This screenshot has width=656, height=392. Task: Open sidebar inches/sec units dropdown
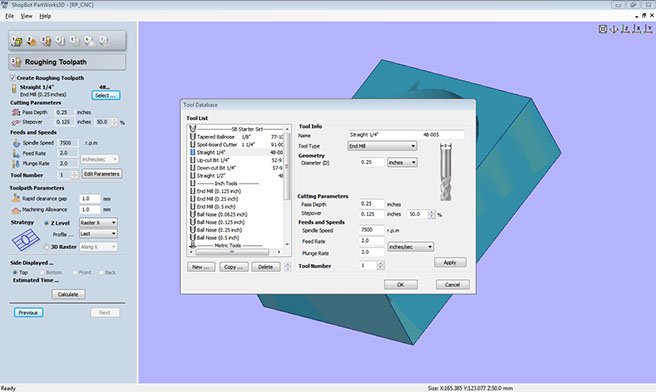click(99, 159)
